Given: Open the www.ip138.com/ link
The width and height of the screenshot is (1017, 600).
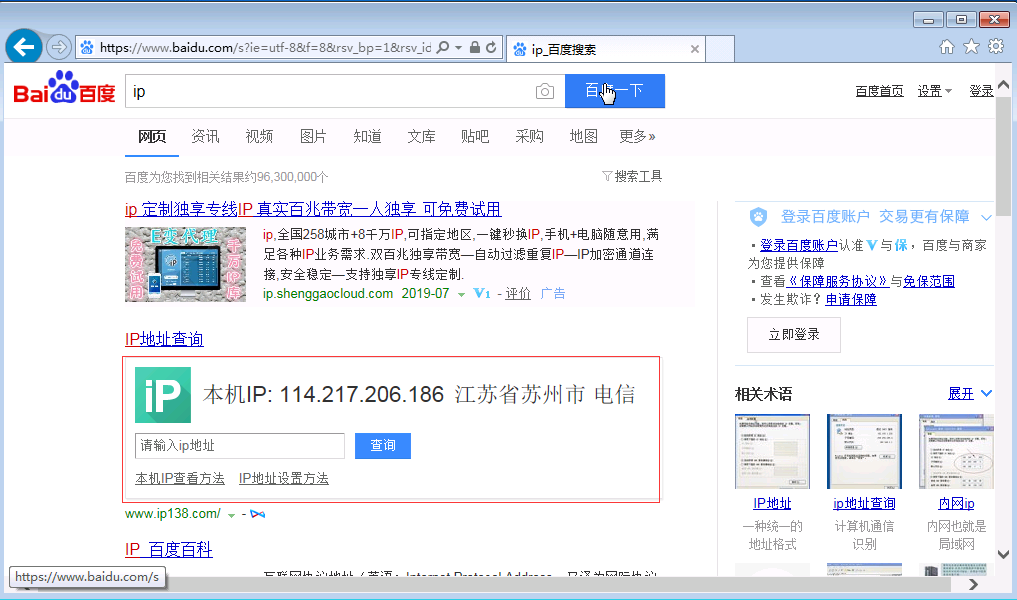Looking at the screenshot, I should pyautogui.click(x=173, y=514).
